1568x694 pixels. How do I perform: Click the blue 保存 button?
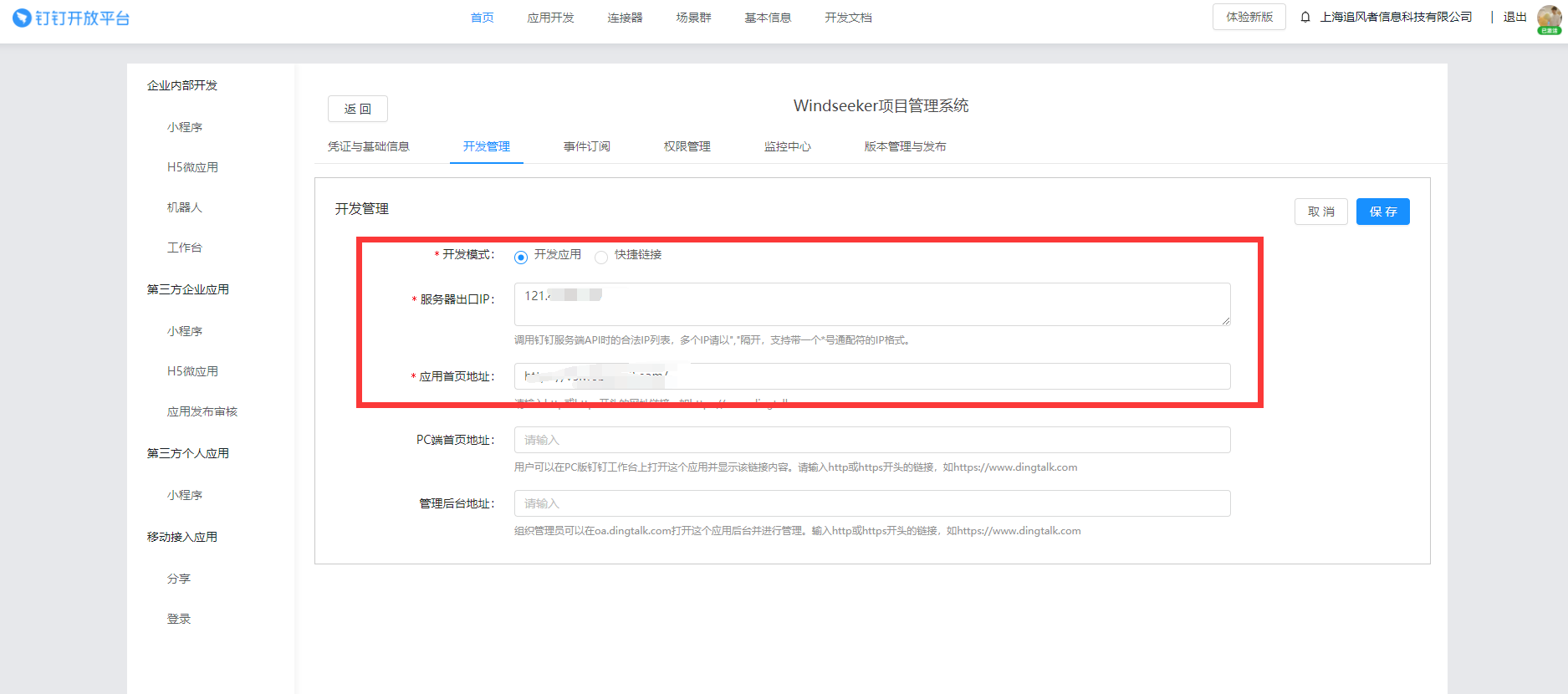1383,212
